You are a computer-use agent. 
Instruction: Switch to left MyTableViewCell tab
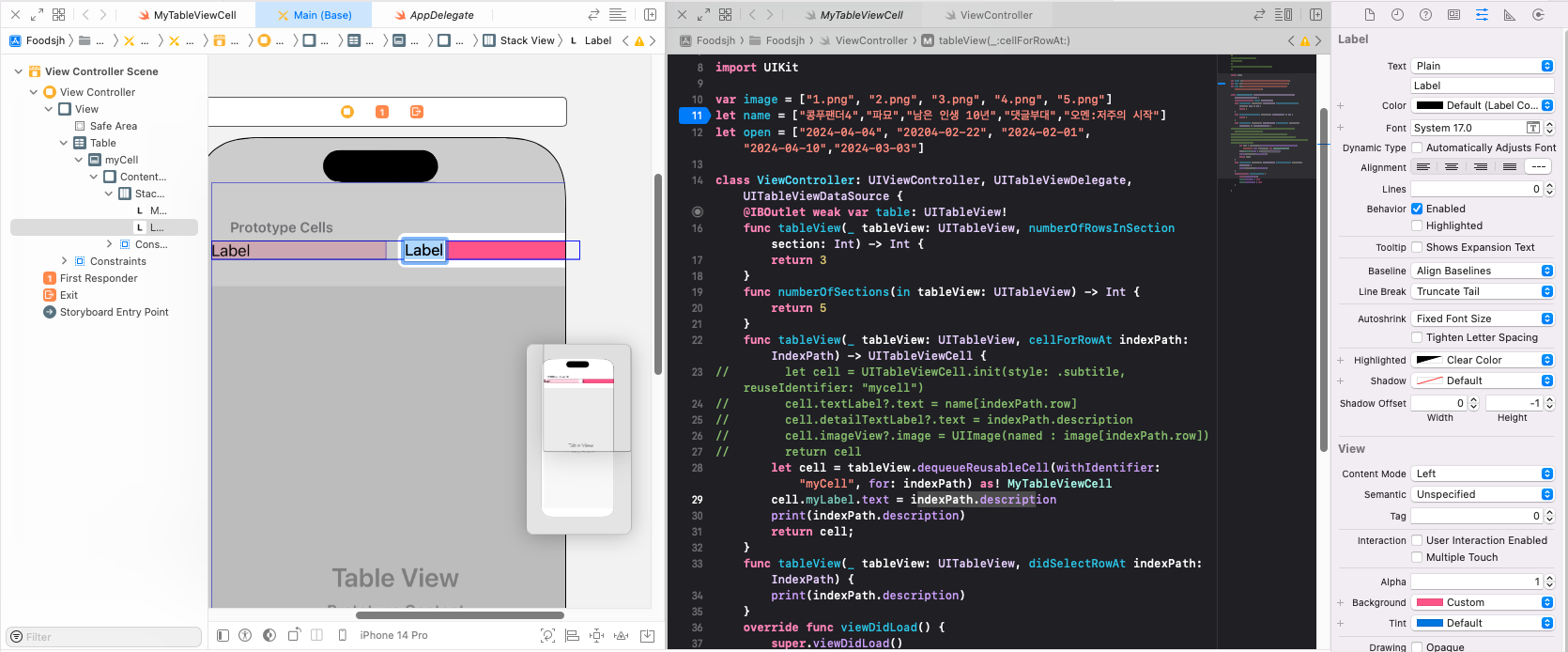click(186, 15)
